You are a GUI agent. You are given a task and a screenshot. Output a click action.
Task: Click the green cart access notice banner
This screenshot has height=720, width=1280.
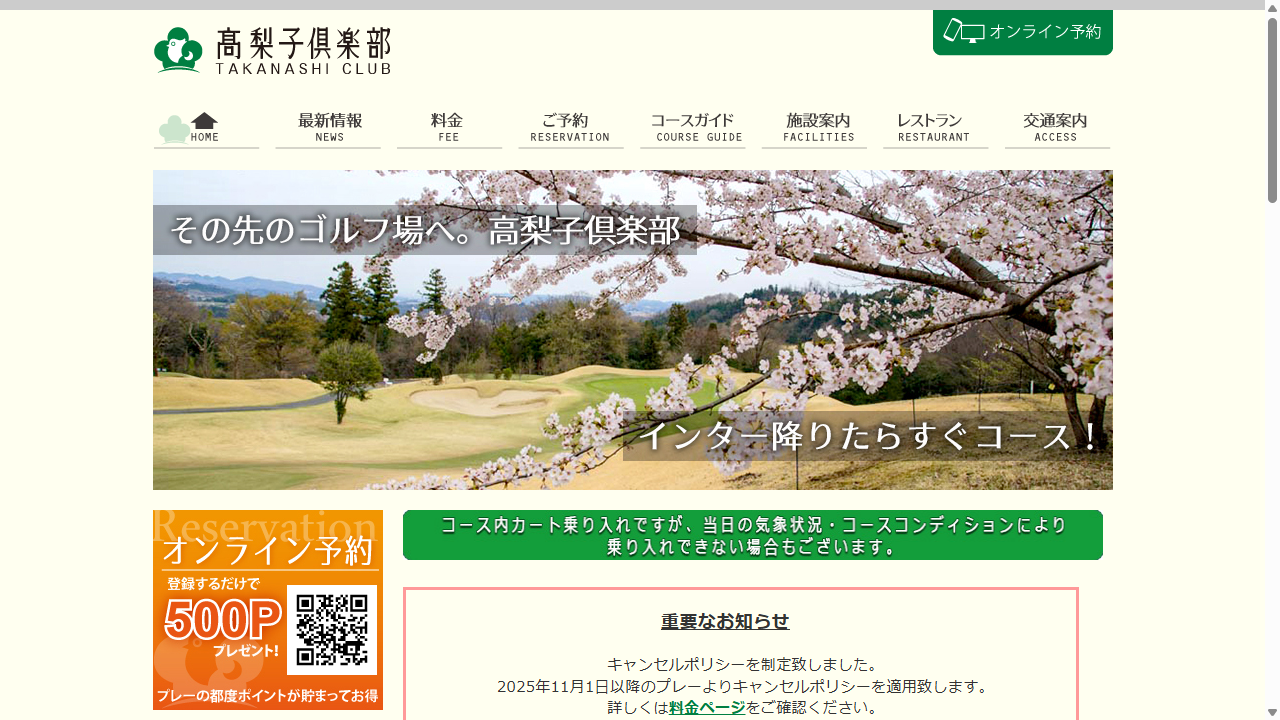coord(753,535)
